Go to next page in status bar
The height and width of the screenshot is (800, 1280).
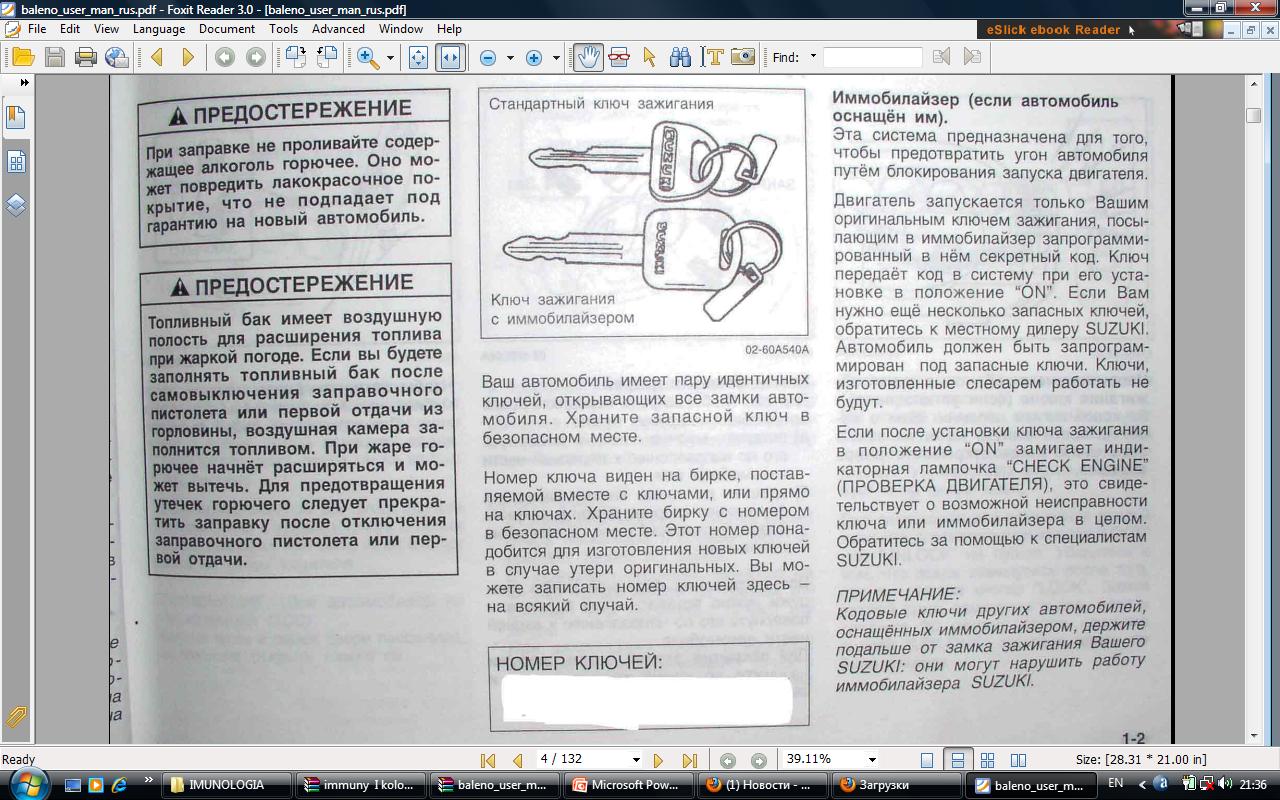point(658,760)
